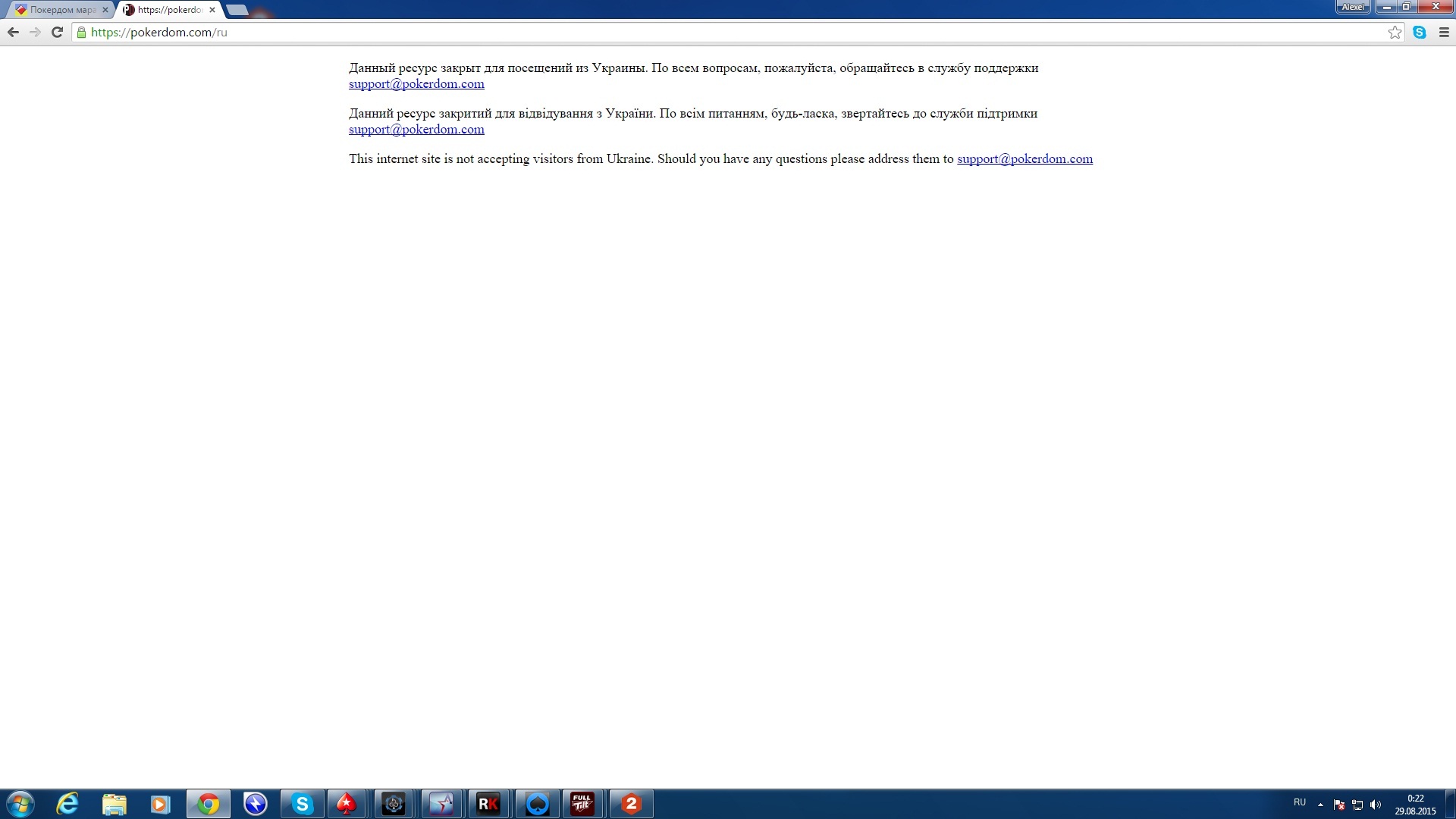The image size is (1456, 819).
Task: Close the https://pokerdom tab
Action: coord(212,10)
